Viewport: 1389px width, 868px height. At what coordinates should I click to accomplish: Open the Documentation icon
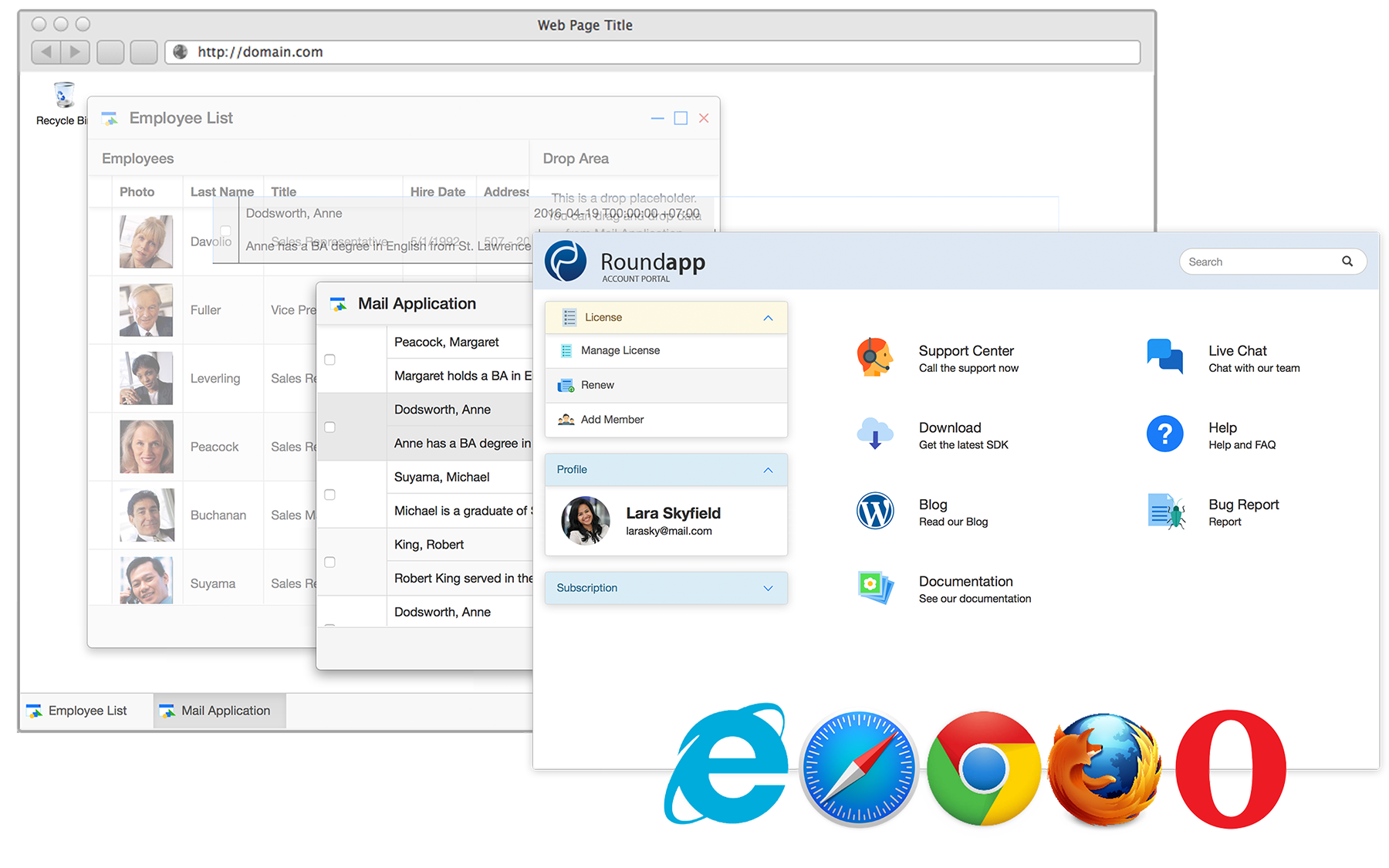(875, 588)
